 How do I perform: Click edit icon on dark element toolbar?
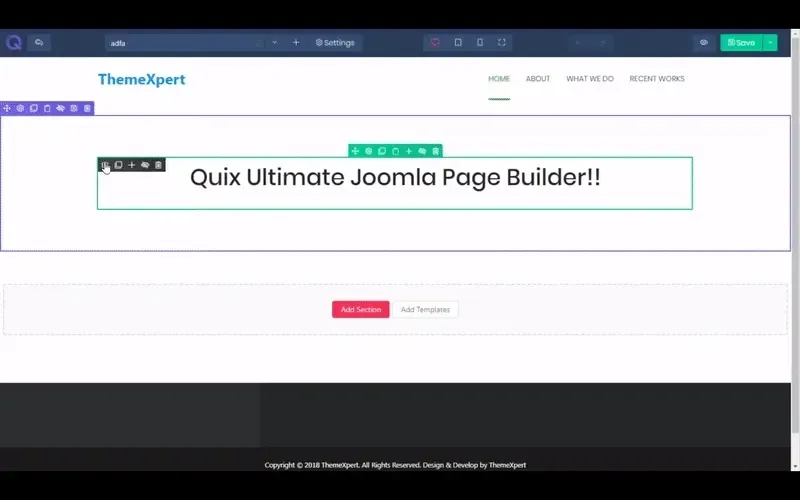point(105,165)
